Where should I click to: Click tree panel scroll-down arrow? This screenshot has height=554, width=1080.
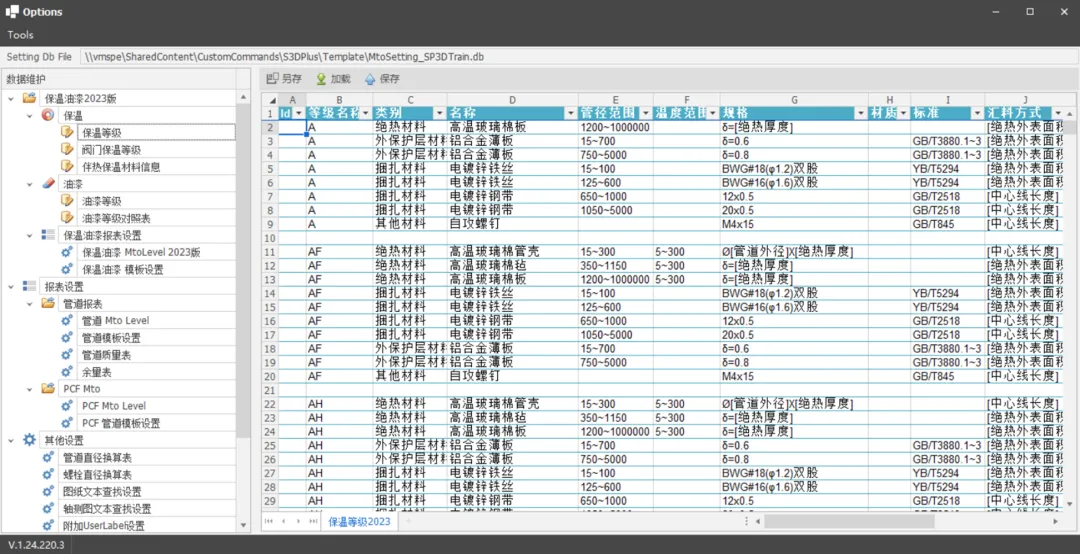[243, 525]
